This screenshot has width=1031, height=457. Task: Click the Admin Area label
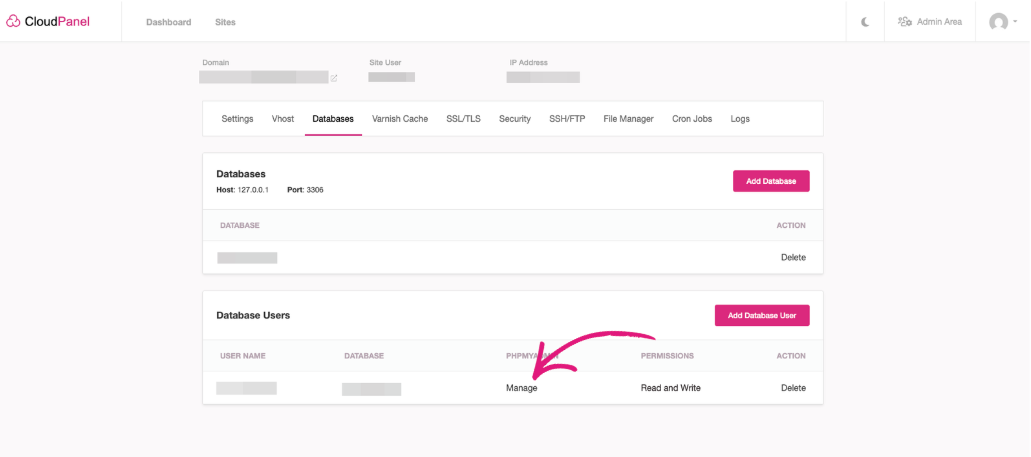click(x=939, y=22)
